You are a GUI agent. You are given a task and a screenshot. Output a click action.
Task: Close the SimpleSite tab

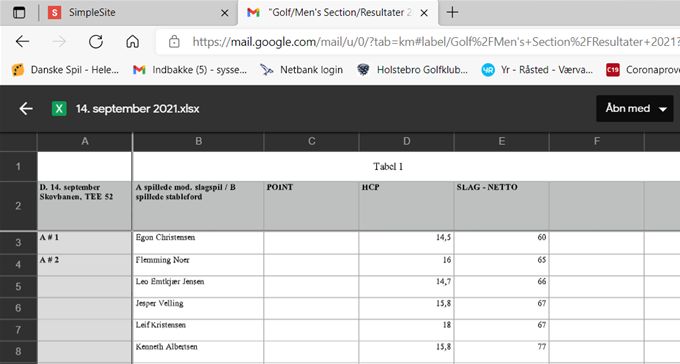pos(224,13)
